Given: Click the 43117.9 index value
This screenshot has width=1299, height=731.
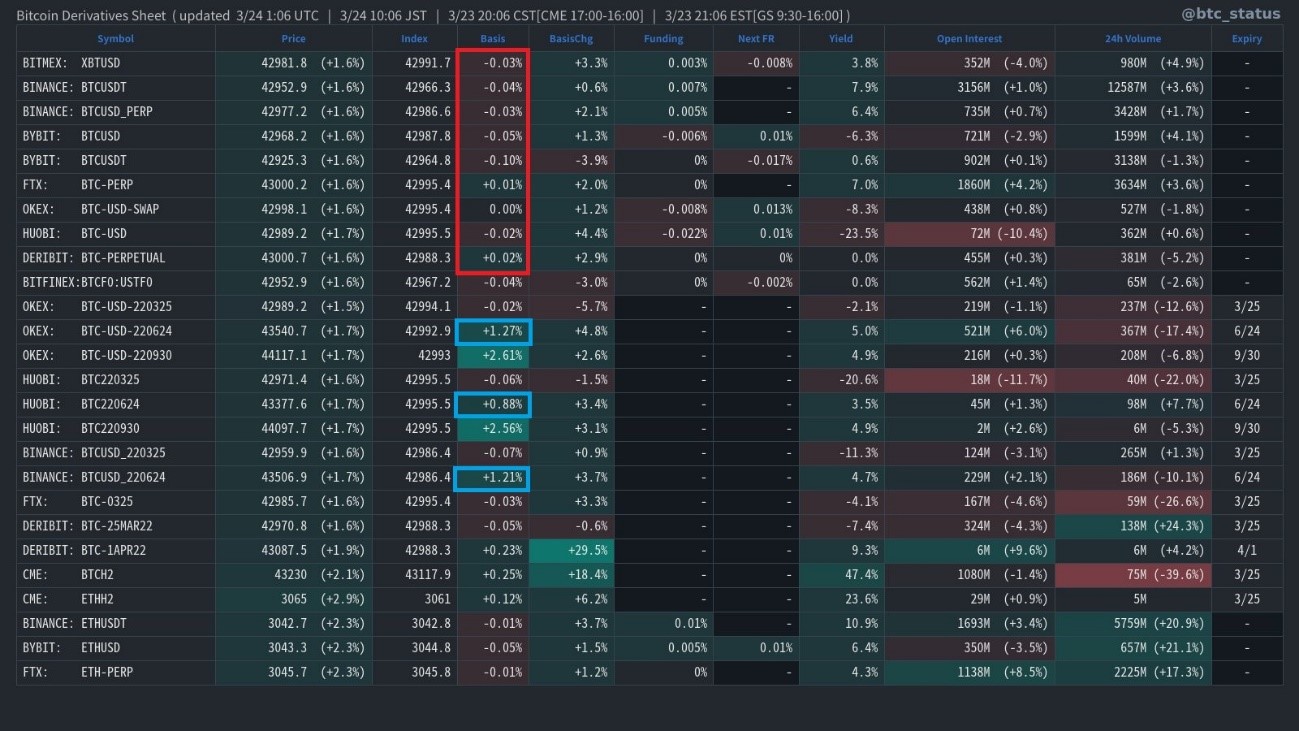Looking at the screenshot, I should (428, 575).
